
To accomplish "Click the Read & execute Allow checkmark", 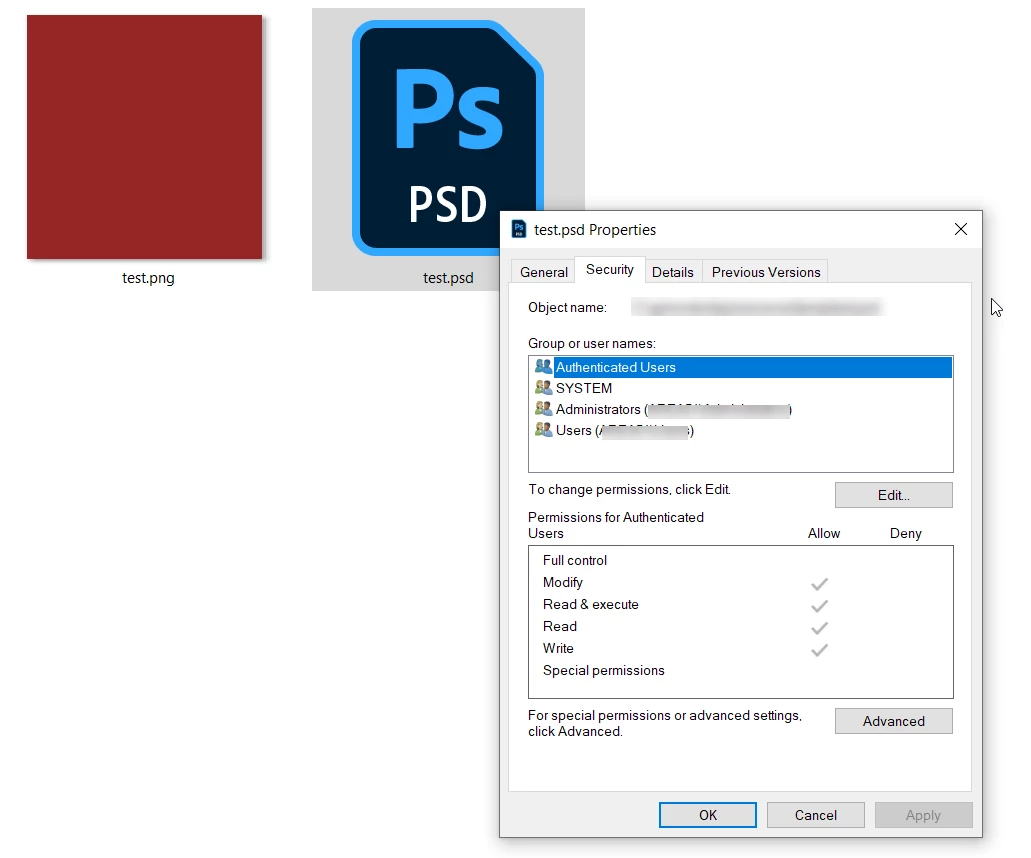I will 819,606.
